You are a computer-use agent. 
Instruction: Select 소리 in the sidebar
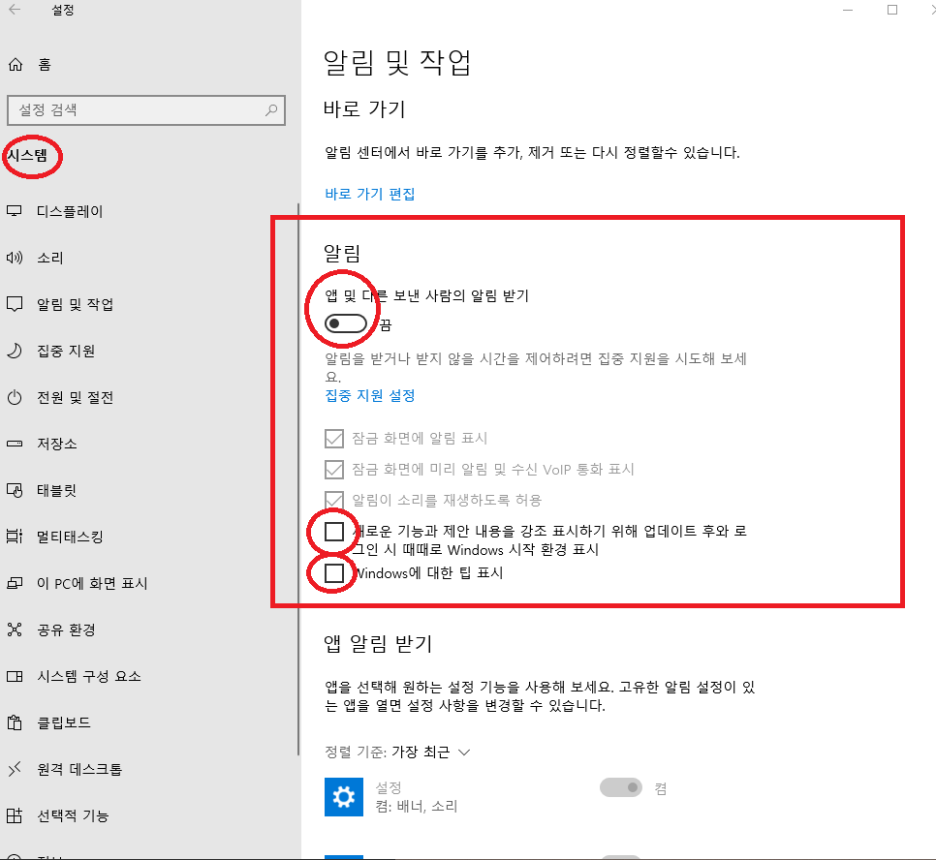(x=50, y=257)
